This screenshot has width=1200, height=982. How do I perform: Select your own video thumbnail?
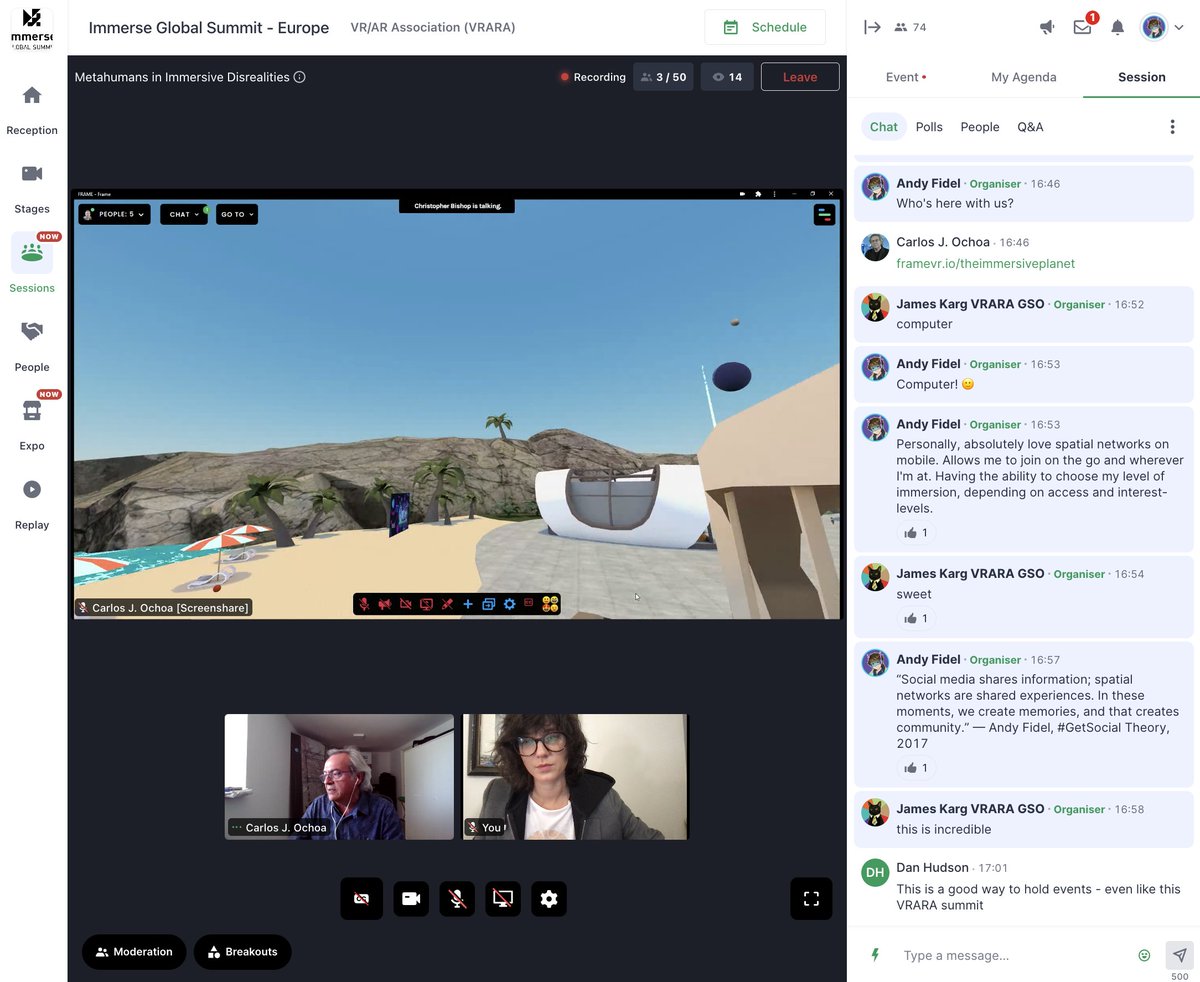(x=575, y=777)
